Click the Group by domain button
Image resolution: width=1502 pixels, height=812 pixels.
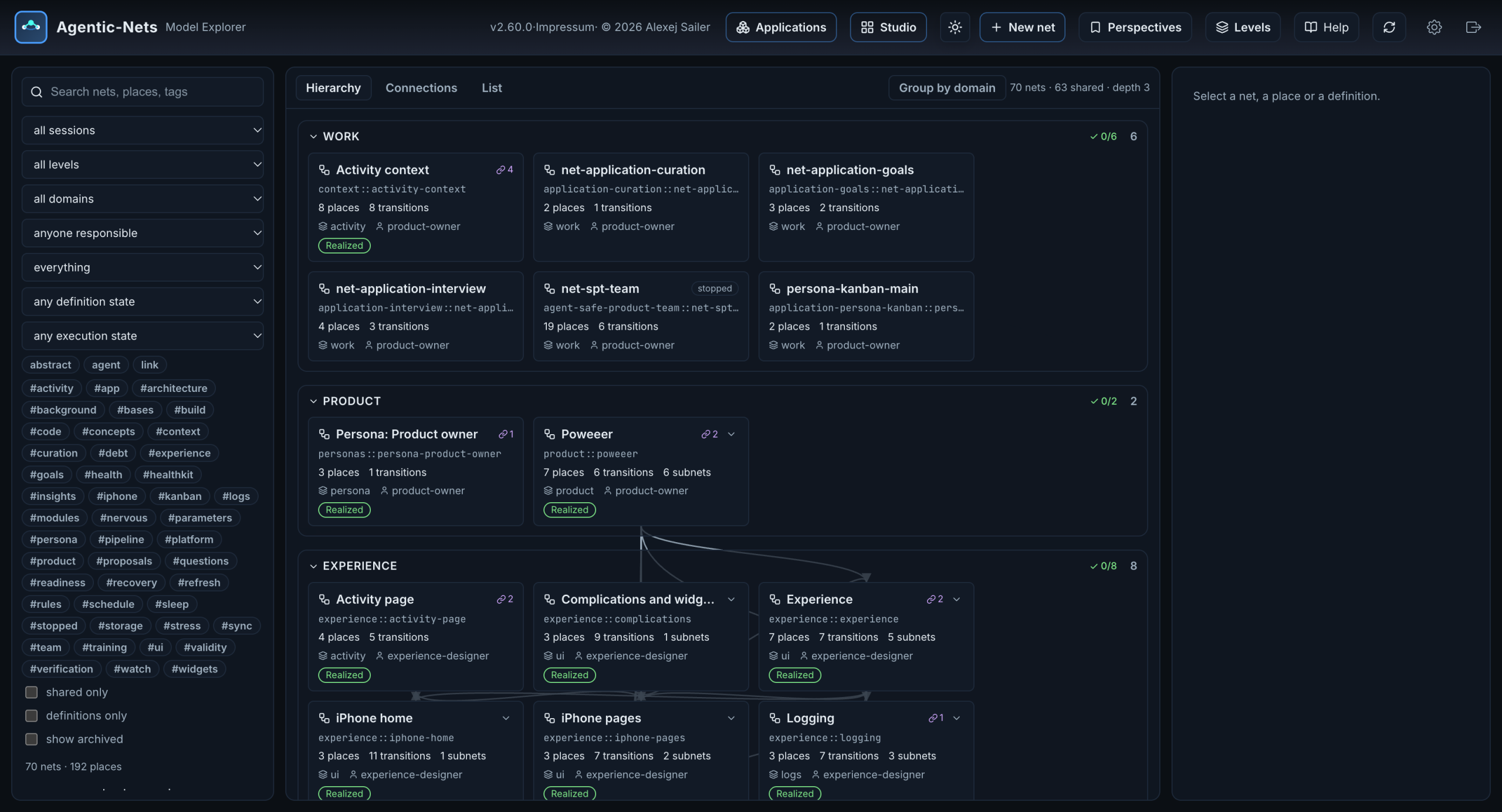point(947,88)
